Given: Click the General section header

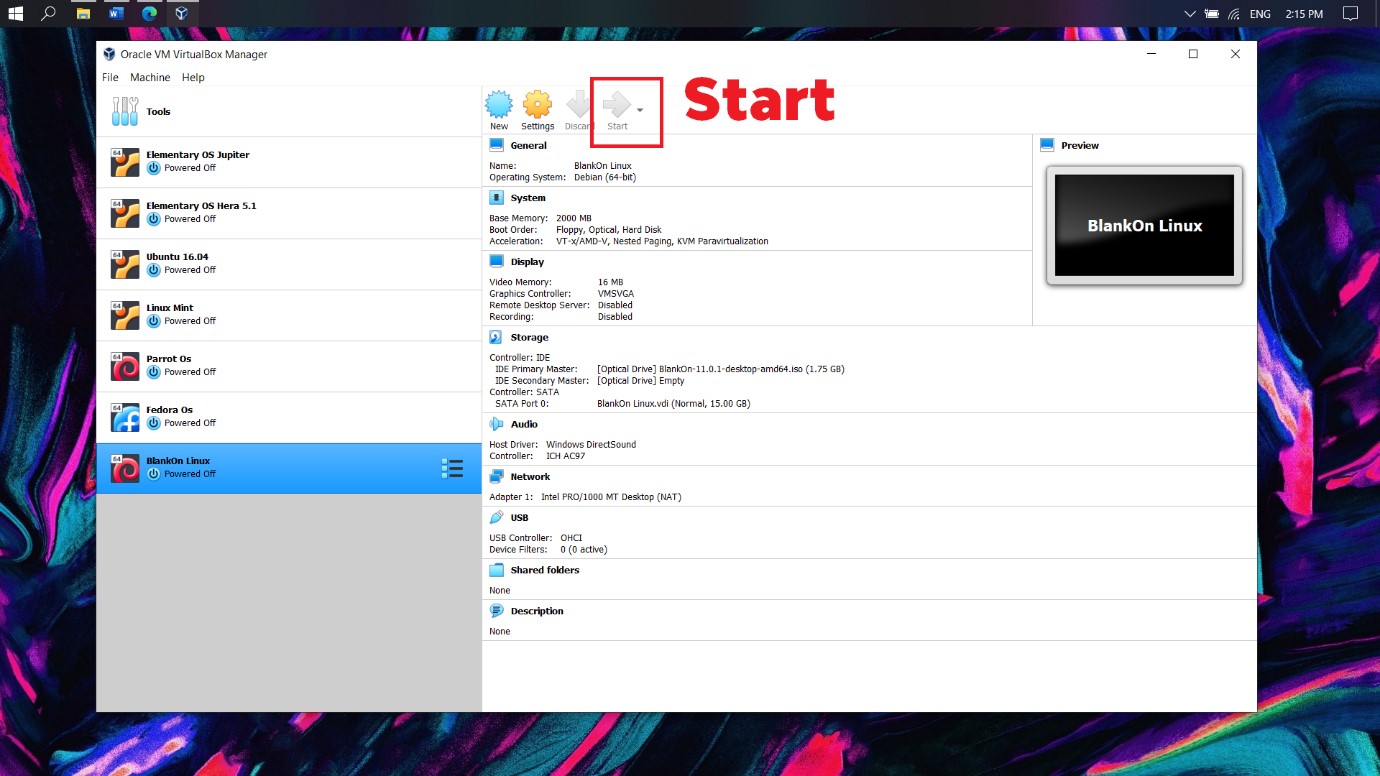Looking at the screenshot, I should point(528,146).
